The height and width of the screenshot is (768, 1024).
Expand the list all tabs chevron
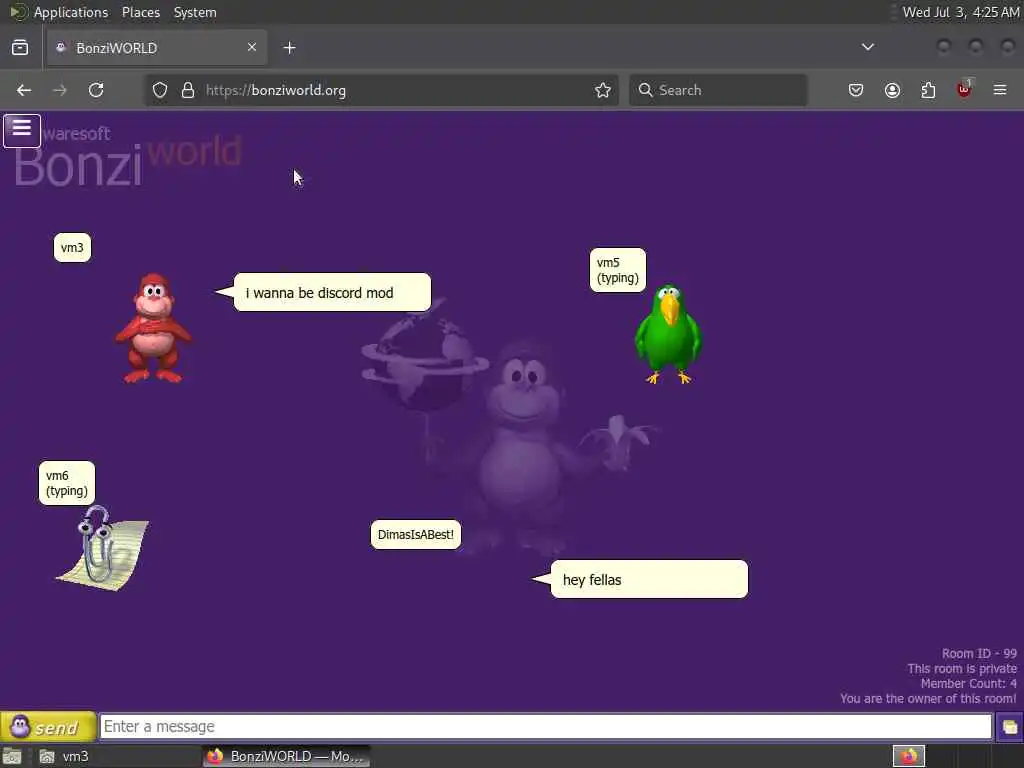click(x=867, y=47)
